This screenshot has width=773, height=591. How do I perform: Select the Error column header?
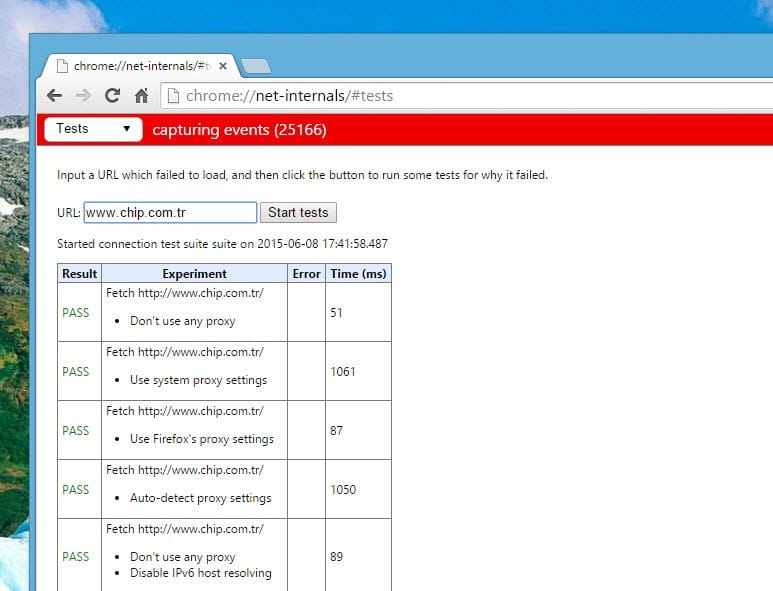pos(306,274)
